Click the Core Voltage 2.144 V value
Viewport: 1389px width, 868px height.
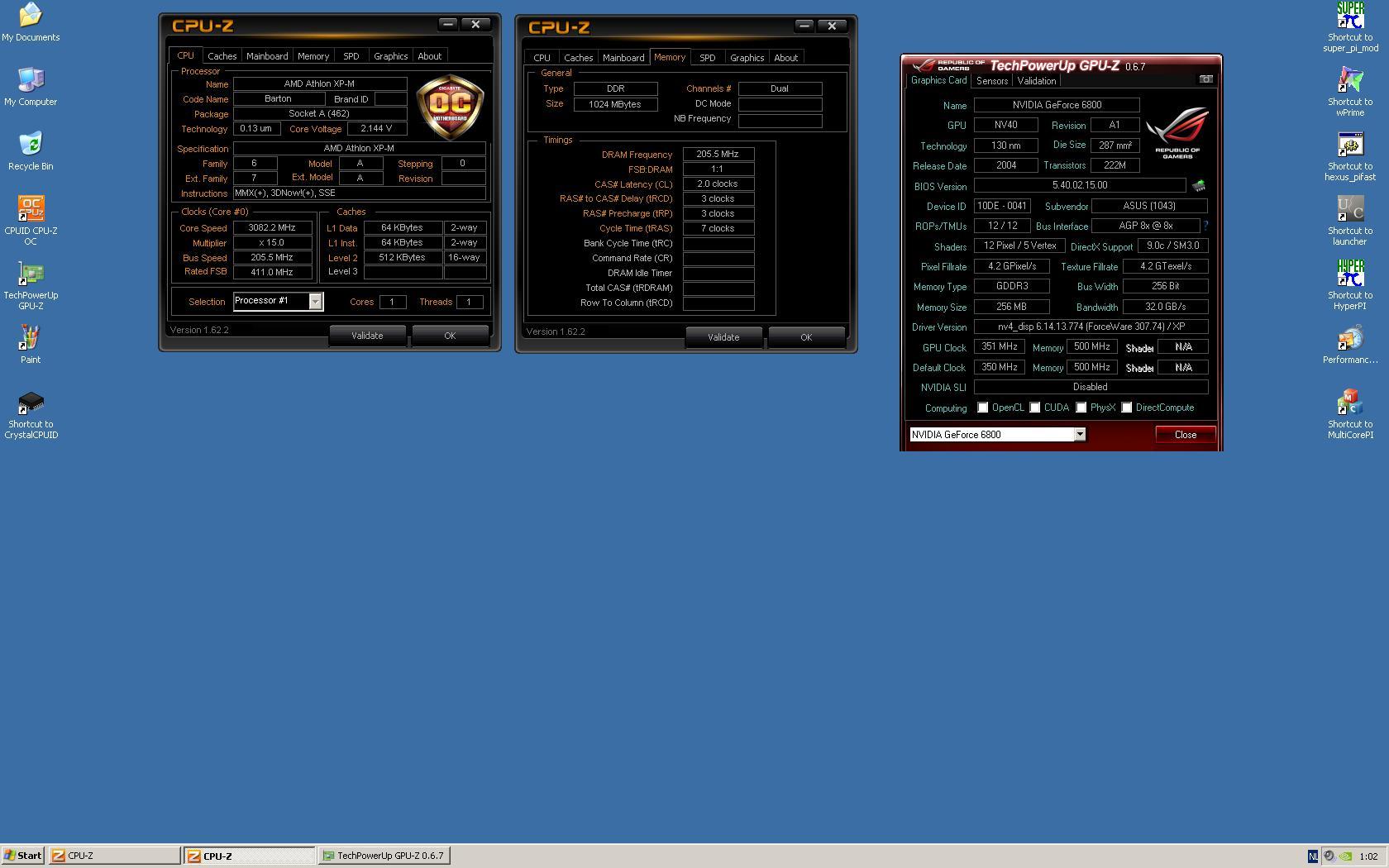377,129
